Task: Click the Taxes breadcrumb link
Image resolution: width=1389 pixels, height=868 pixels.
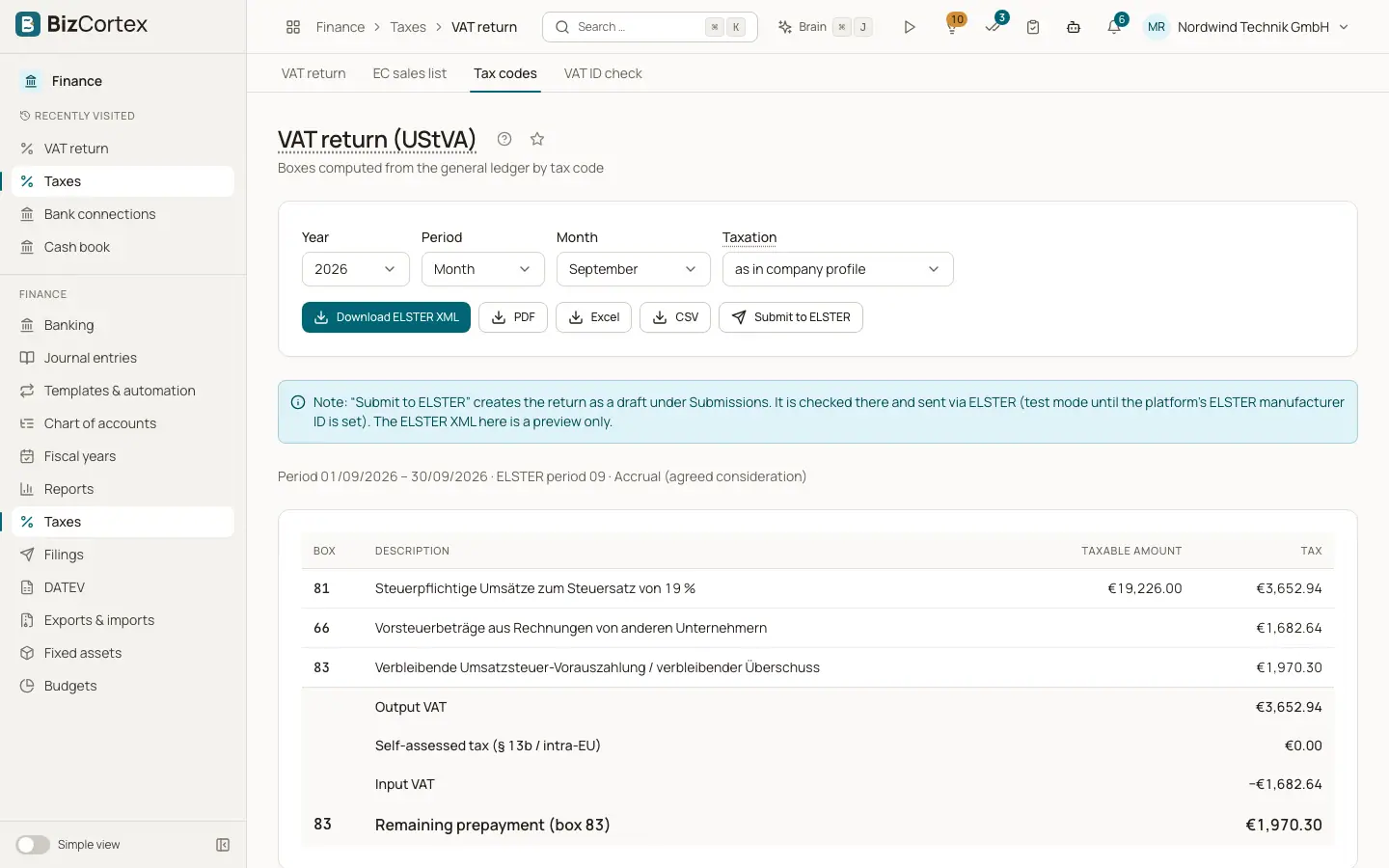Action: (408, 27)
